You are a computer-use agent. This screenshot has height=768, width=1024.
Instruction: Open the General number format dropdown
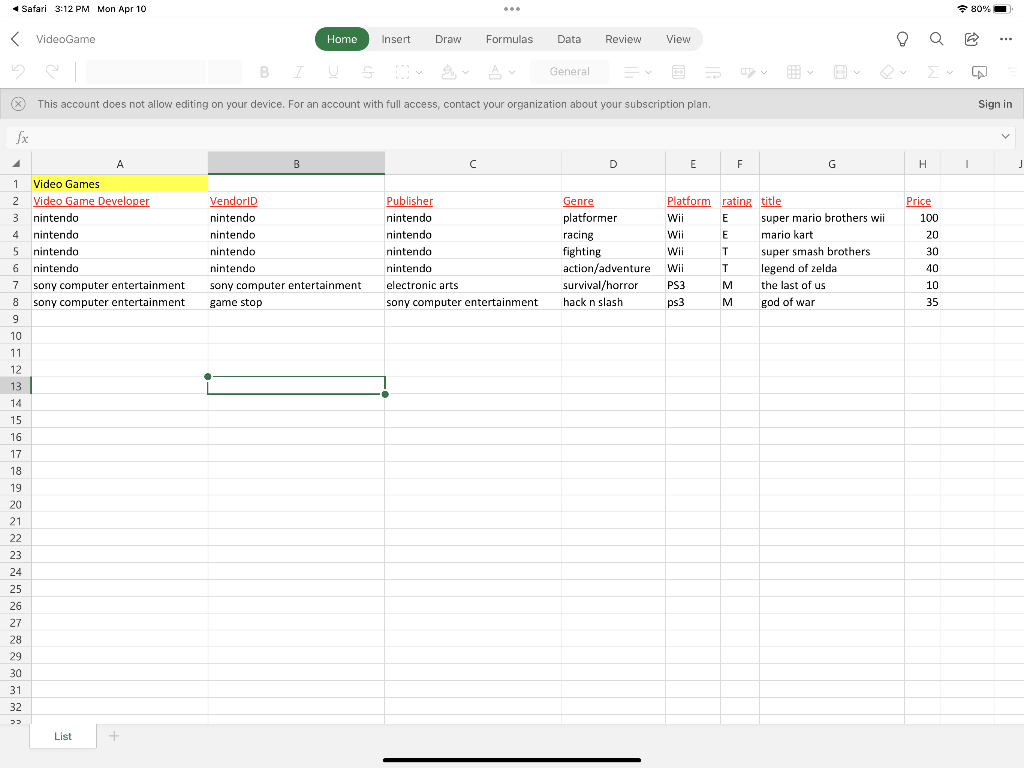(x=570, y=71)
